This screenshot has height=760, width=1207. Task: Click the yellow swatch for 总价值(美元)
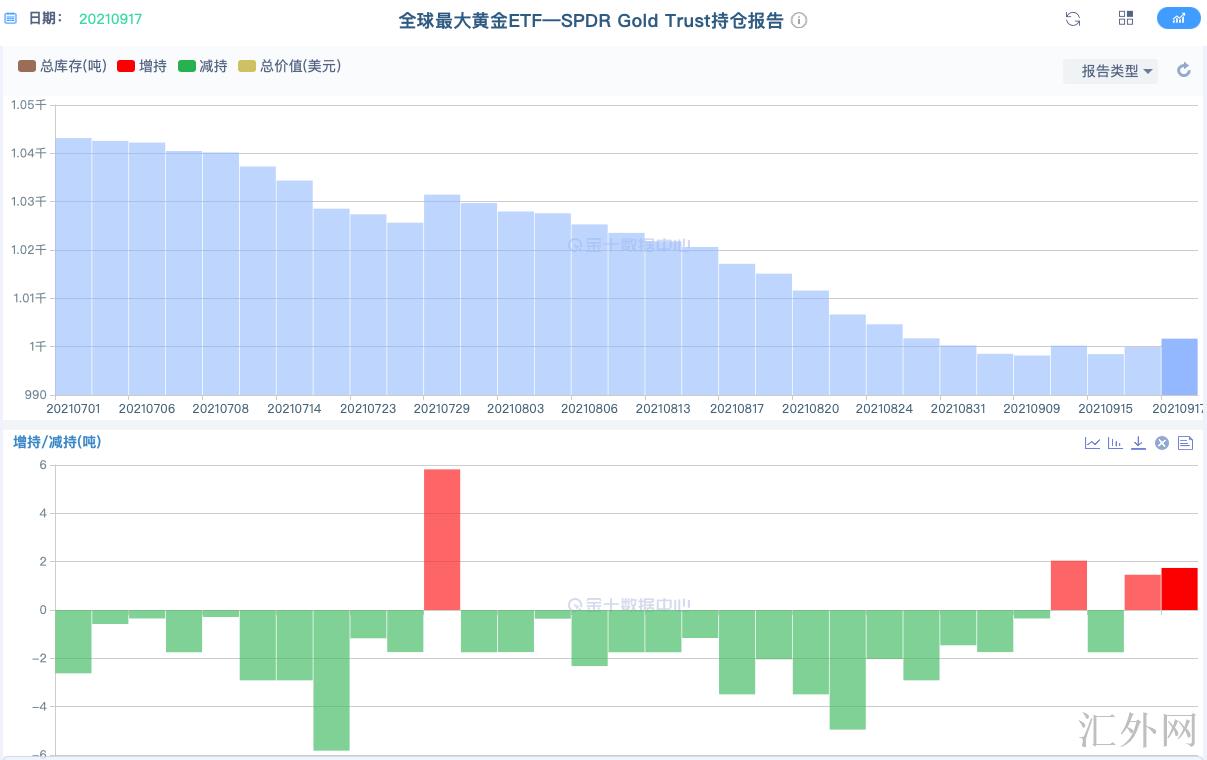click(247, 66)
